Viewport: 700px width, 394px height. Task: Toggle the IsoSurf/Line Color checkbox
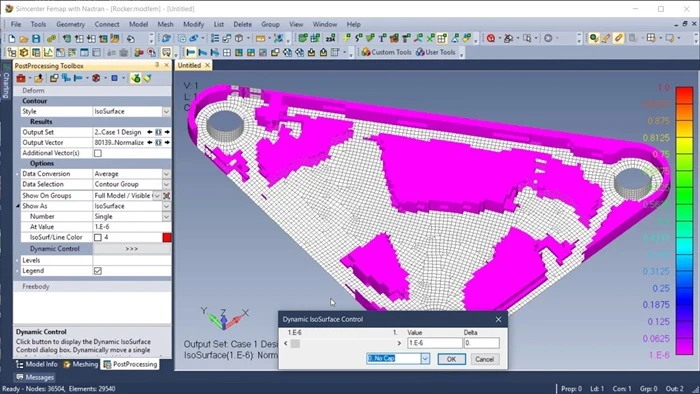coord(98,237)
